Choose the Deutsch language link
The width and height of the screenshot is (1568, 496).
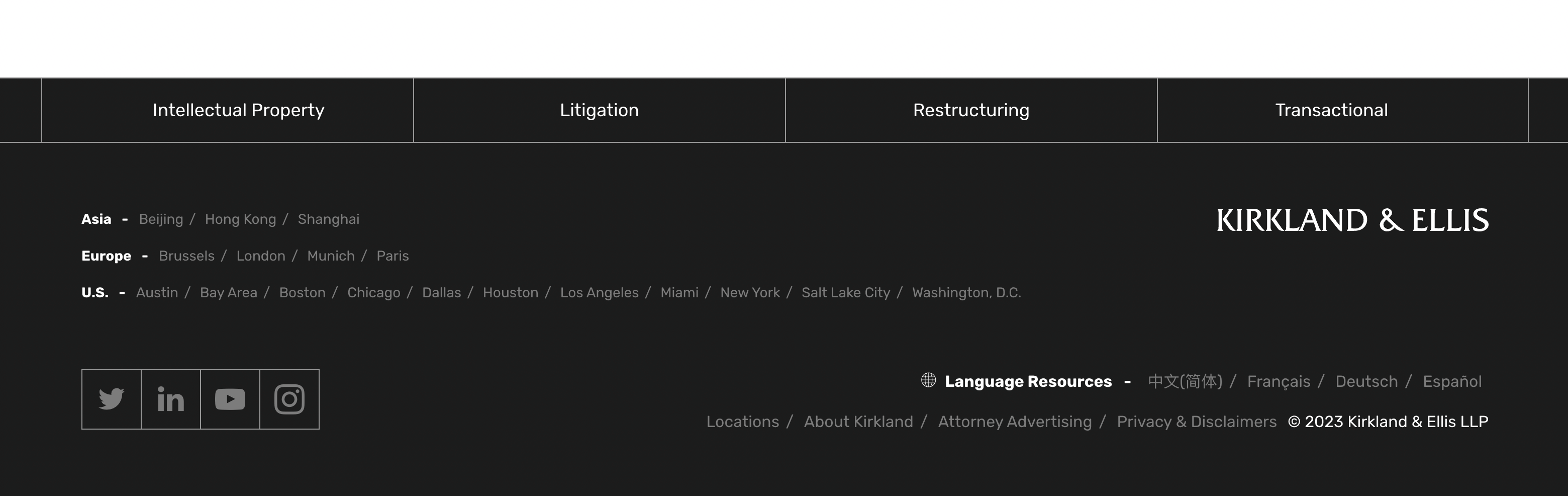click(x=1366, y=381)
